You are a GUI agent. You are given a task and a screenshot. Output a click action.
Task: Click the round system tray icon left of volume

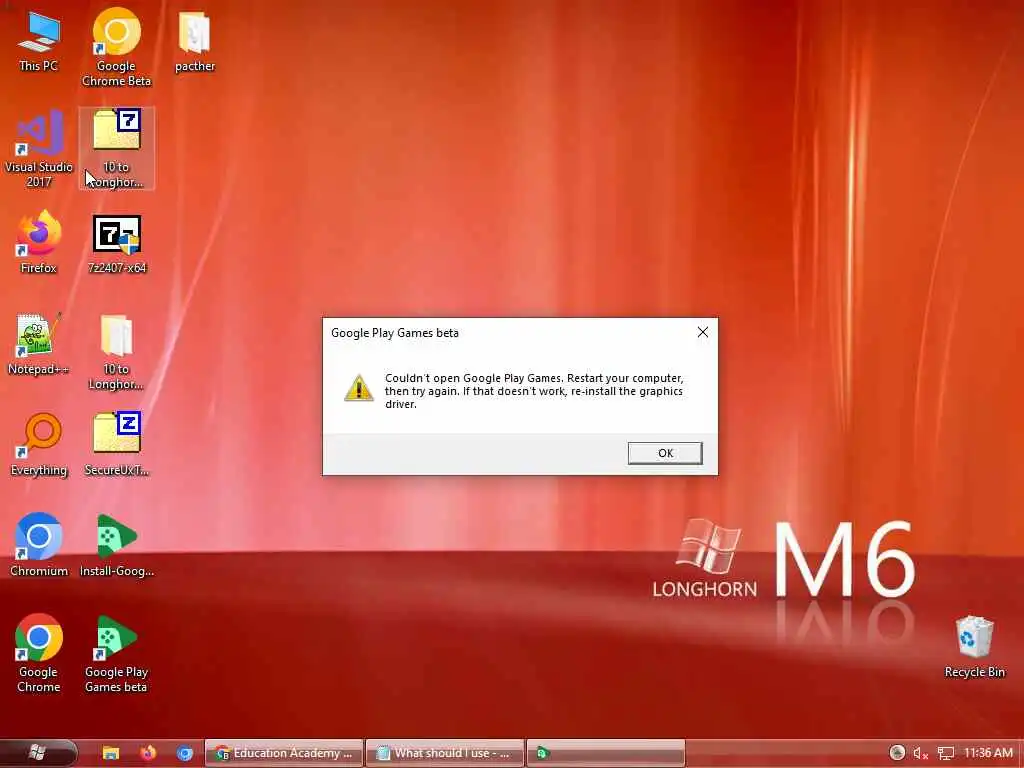897,753
